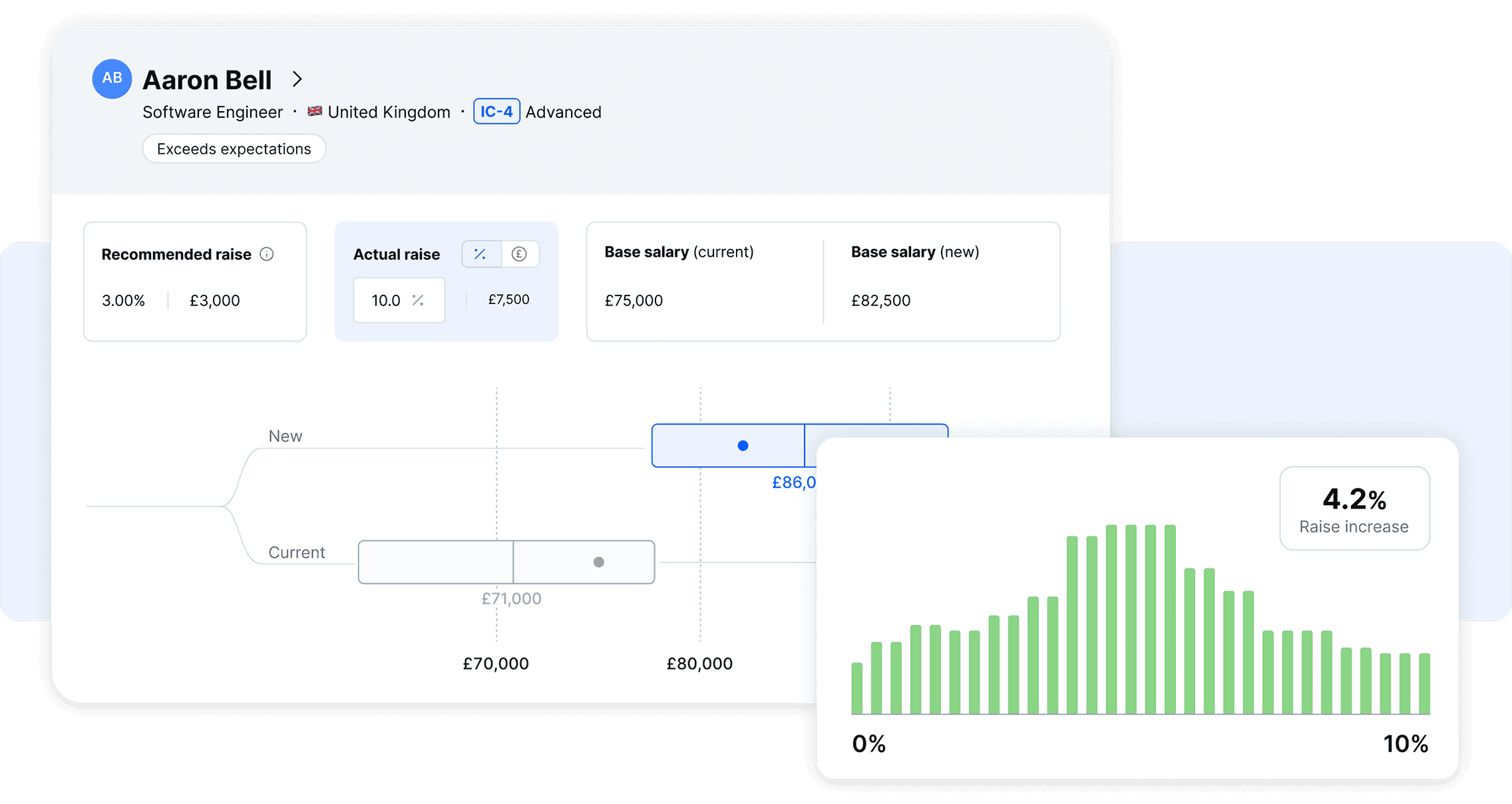Open Recommended raise info icon
The width and height of the screenshot is (1512, 804).
coord(267,254)
